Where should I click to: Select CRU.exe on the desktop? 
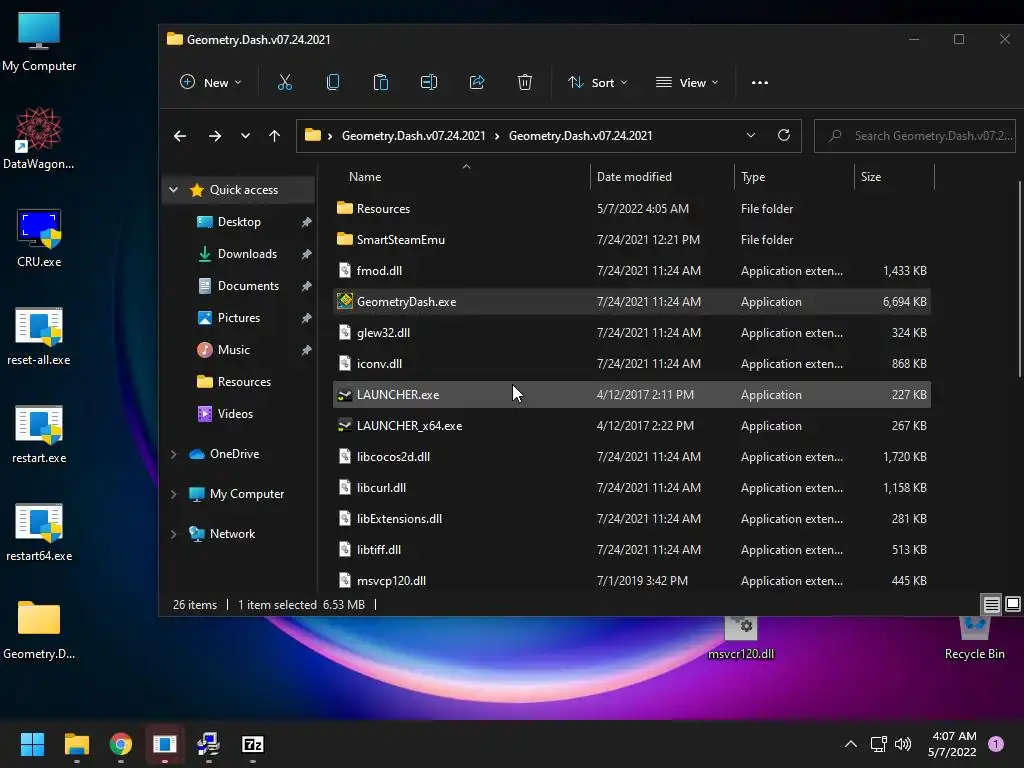pyautogui.click(x=39, y=238)
